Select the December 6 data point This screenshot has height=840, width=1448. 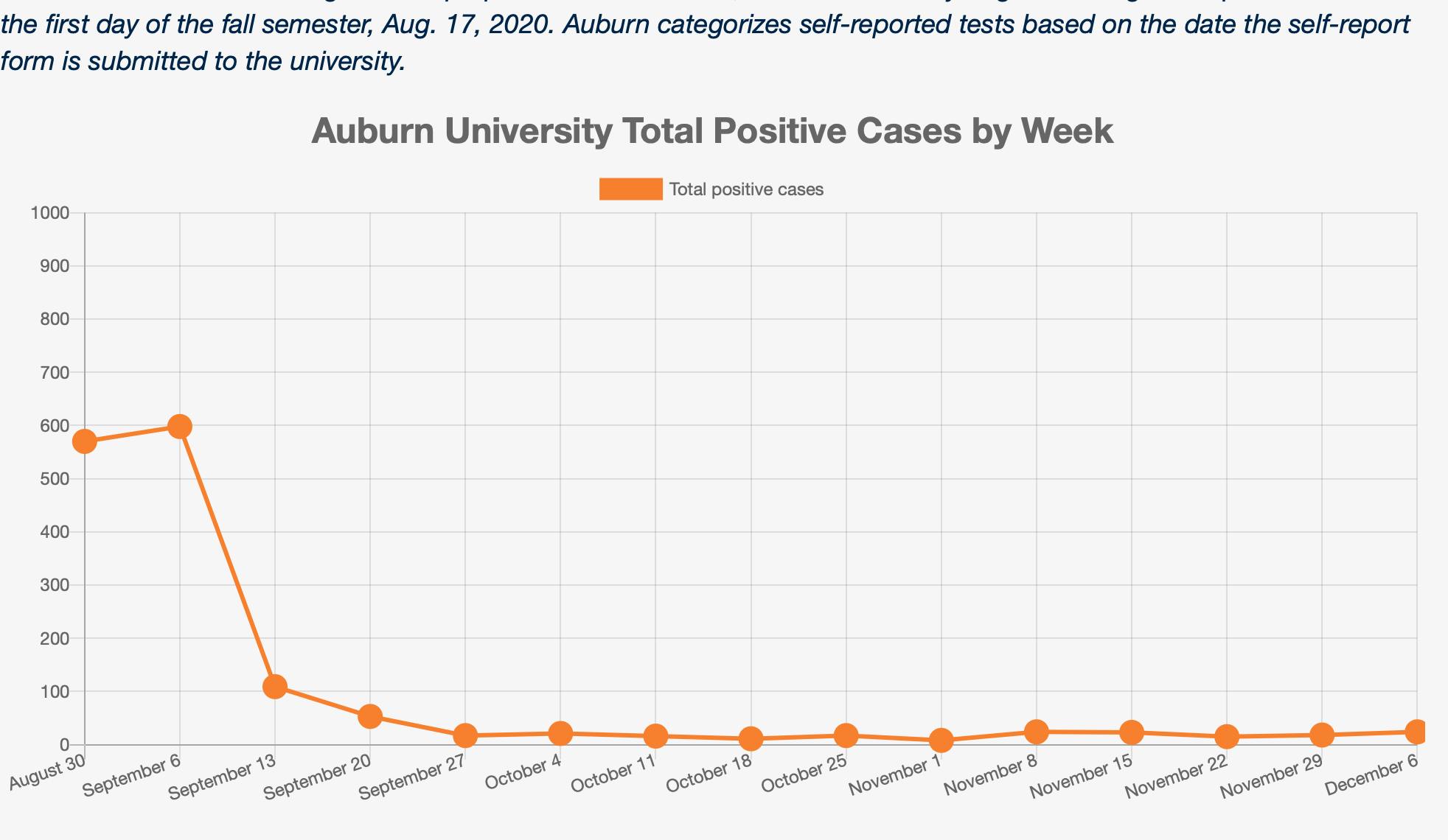(x=1416, y=732)
